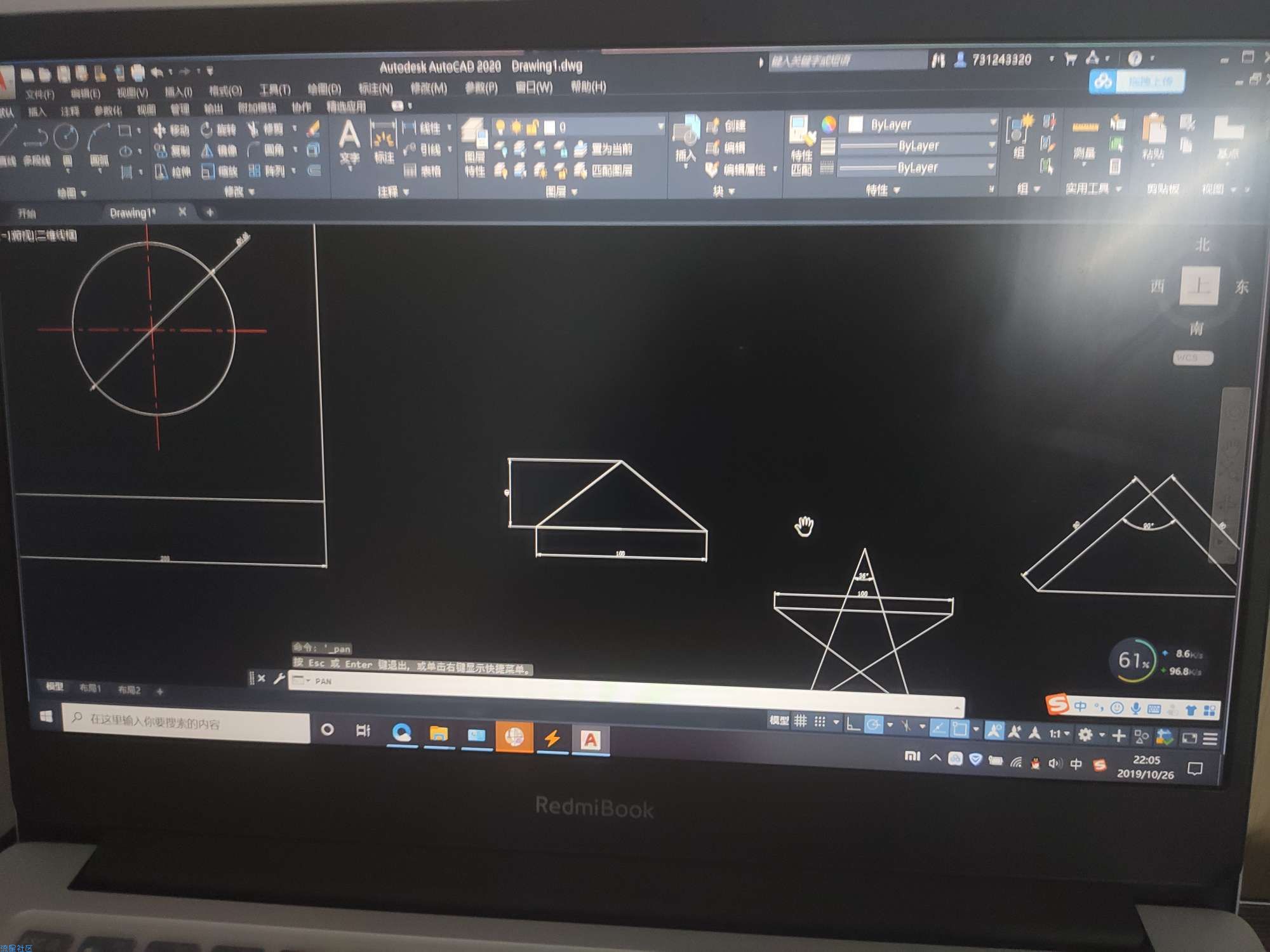Click the Undo arrow in quick access toolbar
Screen dimensions: 1270x952
[x=156, y=72]
